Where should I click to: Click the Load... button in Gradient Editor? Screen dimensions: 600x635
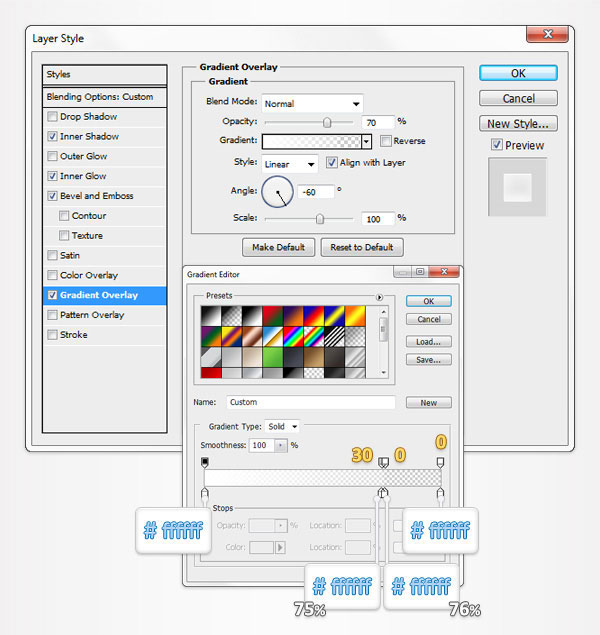coord(428,342)
